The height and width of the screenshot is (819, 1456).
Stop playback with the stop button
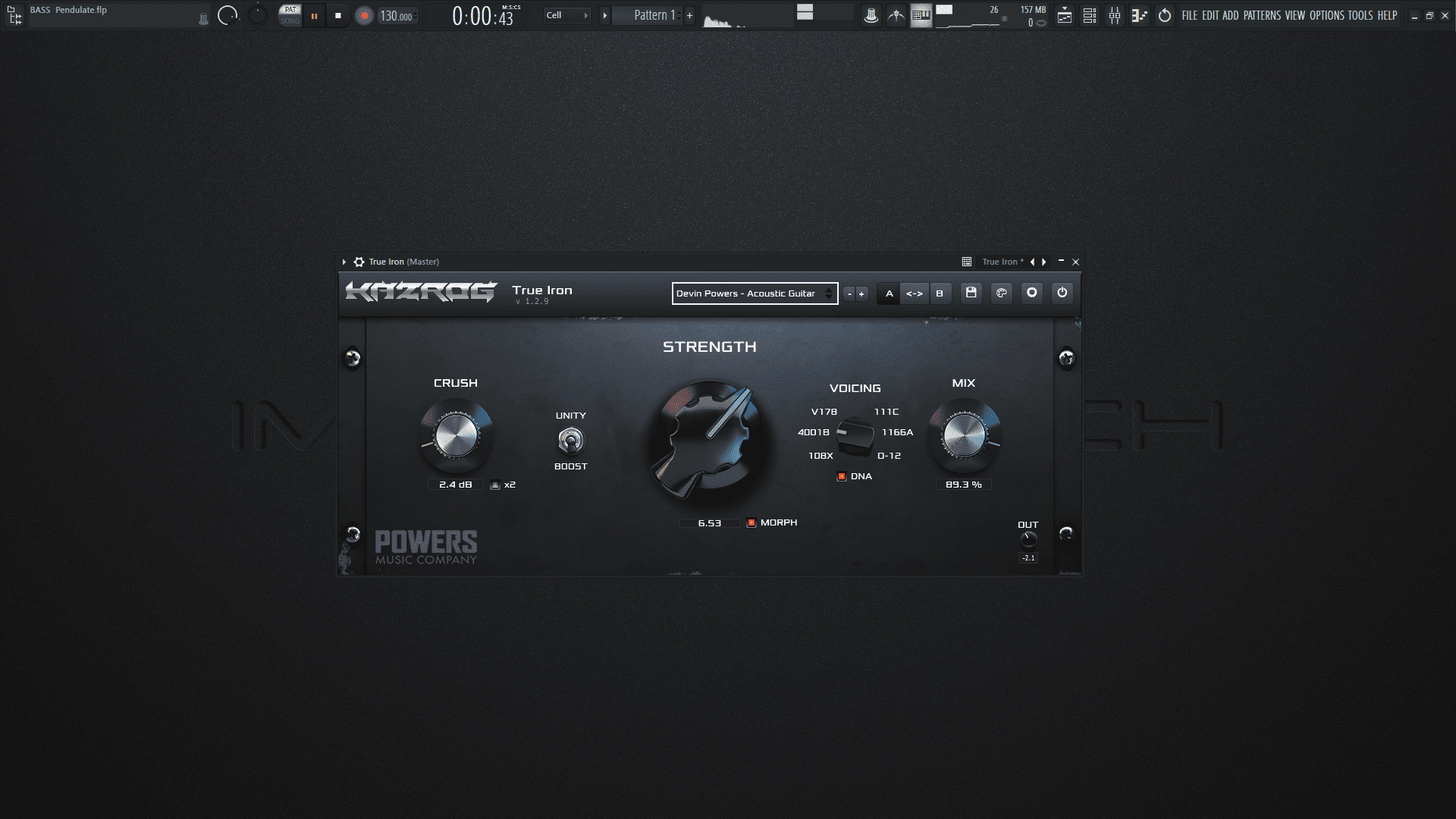338,15
